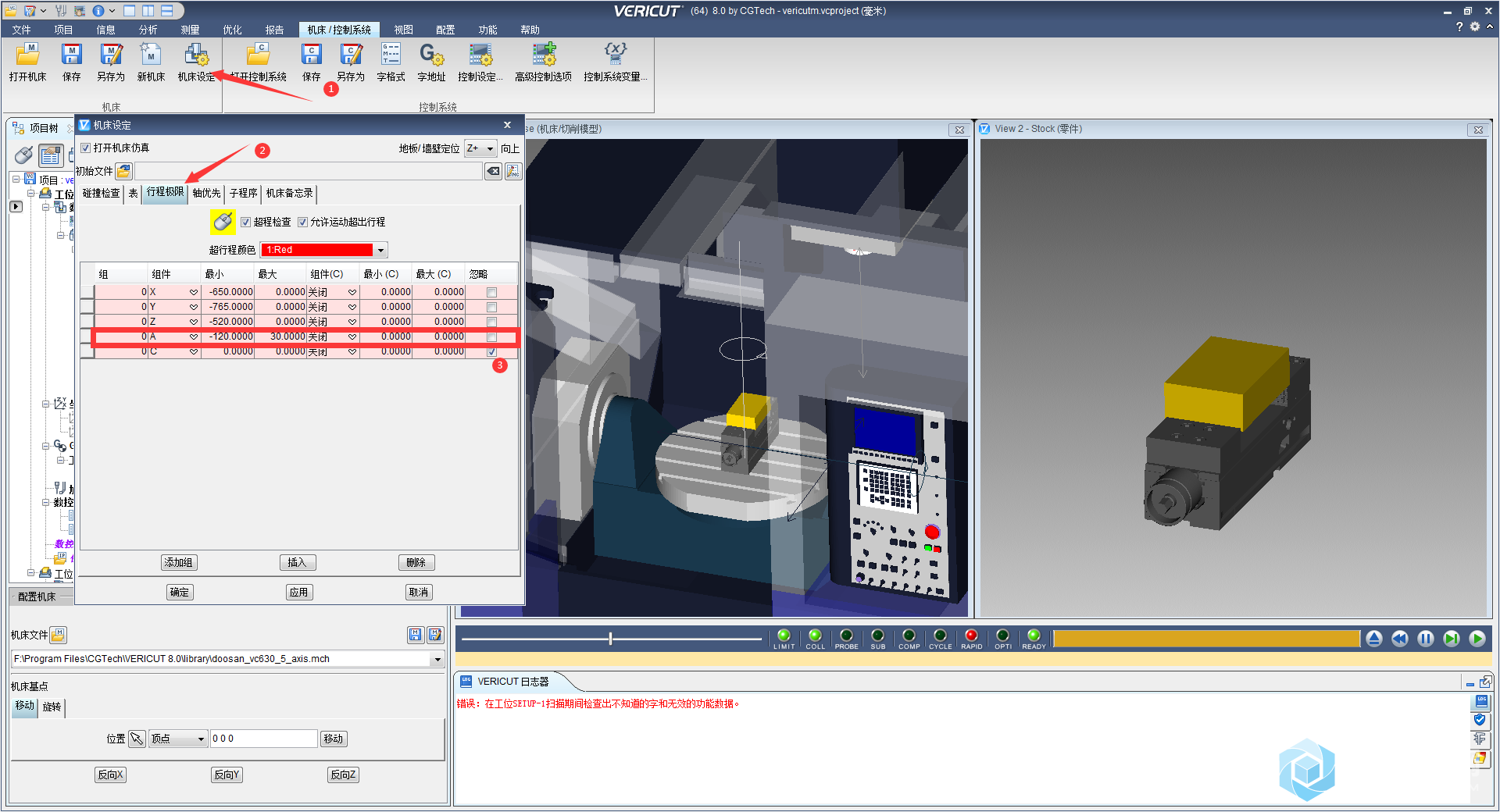Click the red 1:Red color swatch

317,250
